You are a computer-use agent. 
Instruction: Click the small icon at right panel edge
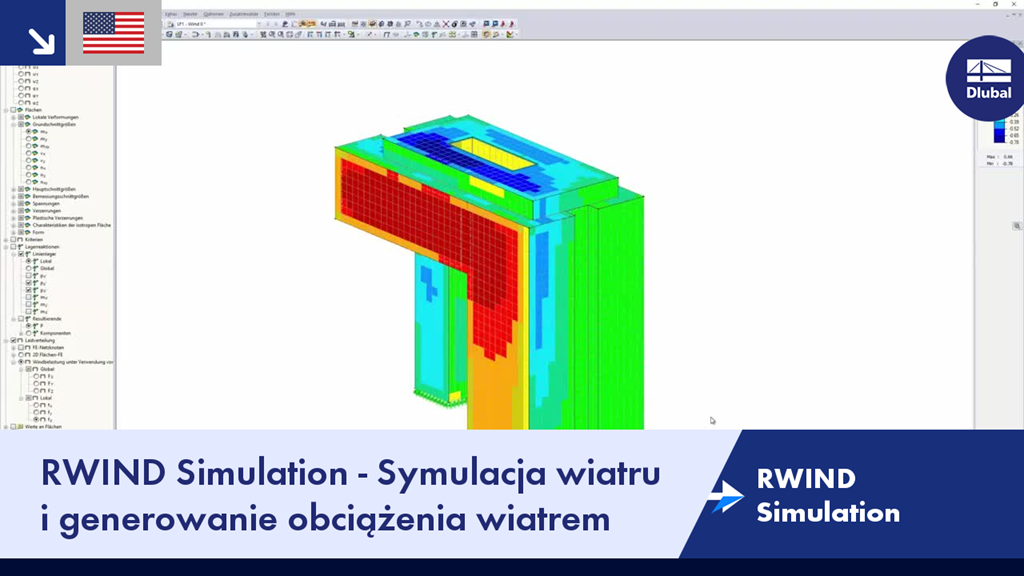(1017, 226)
